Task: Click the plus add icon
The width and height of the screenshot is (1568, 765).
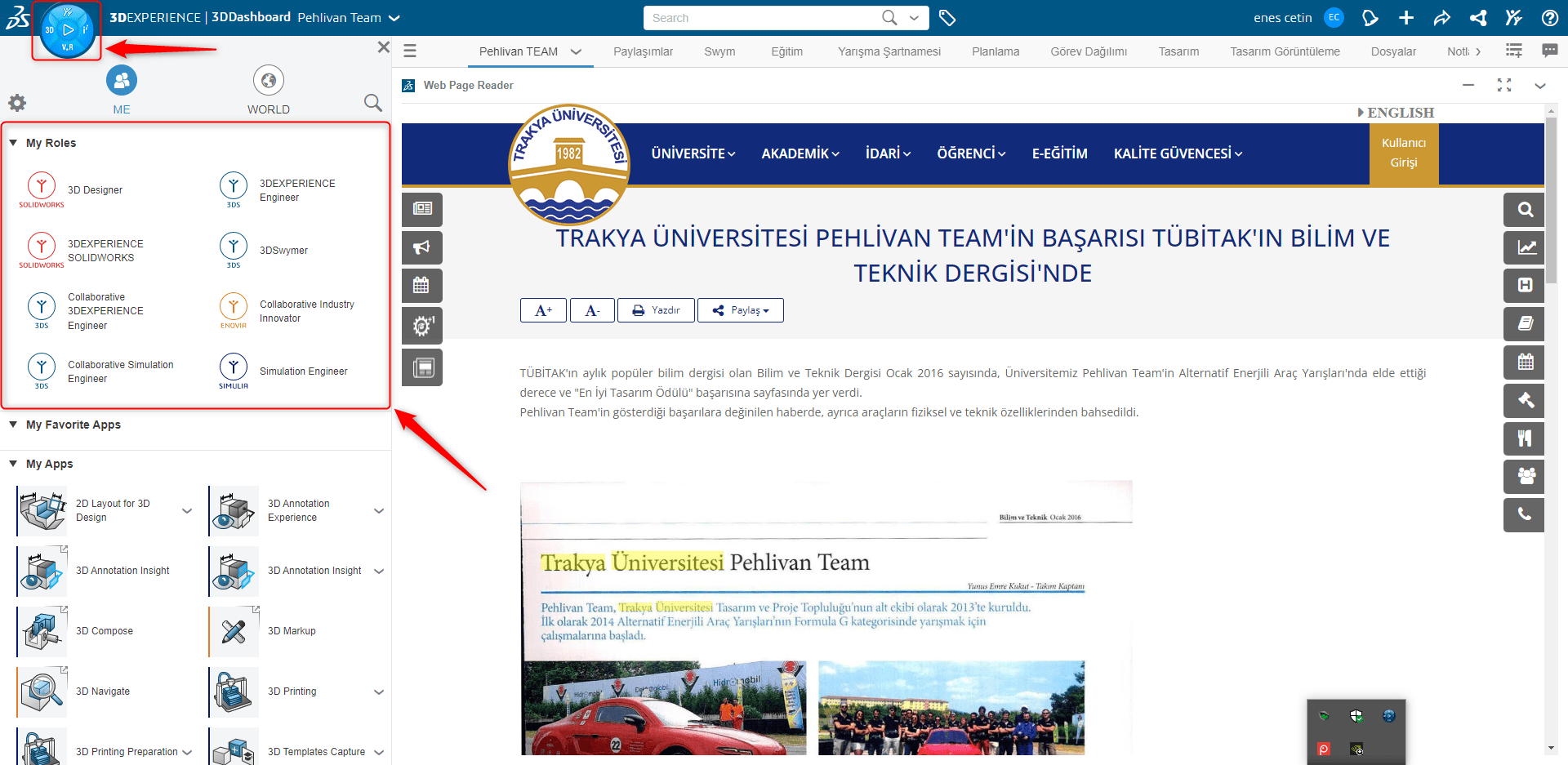Action: 1406,18
